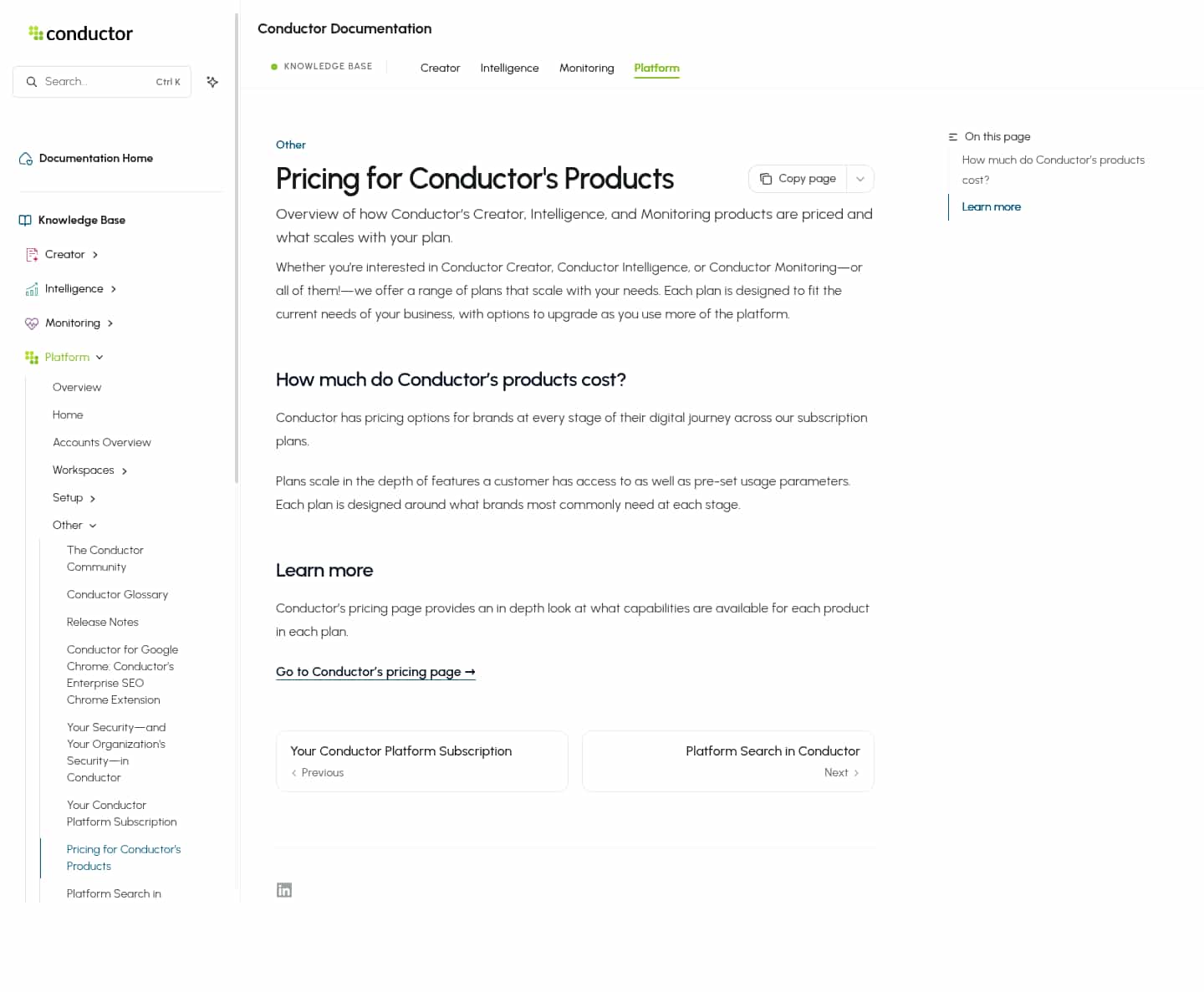Follow the Go to Conductor's pricing page link
Screen dimensions: 1204x992
(x=375, y=672)
